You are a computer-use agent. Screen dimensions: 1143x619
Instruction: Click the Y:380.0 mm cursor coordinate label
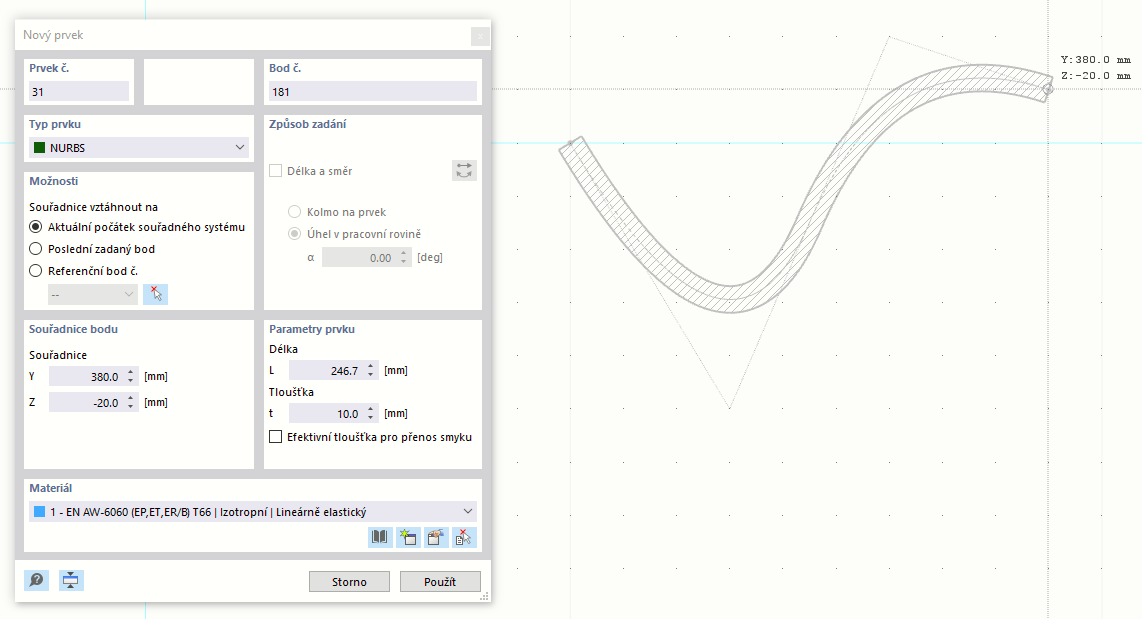(x=1096, y=60)
